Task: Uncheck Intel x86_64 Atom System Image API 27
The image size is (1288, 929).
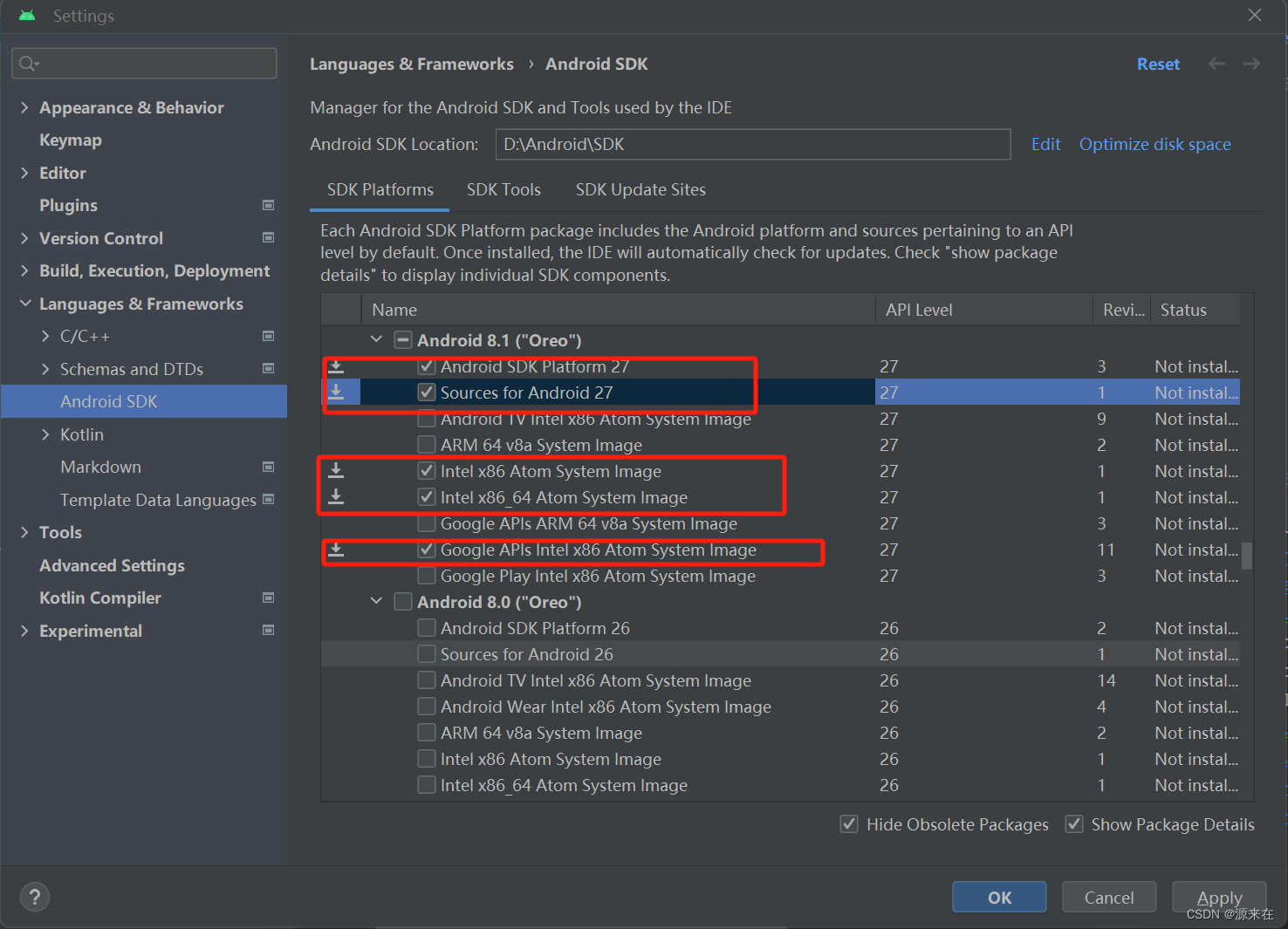Action: point(427,497)
